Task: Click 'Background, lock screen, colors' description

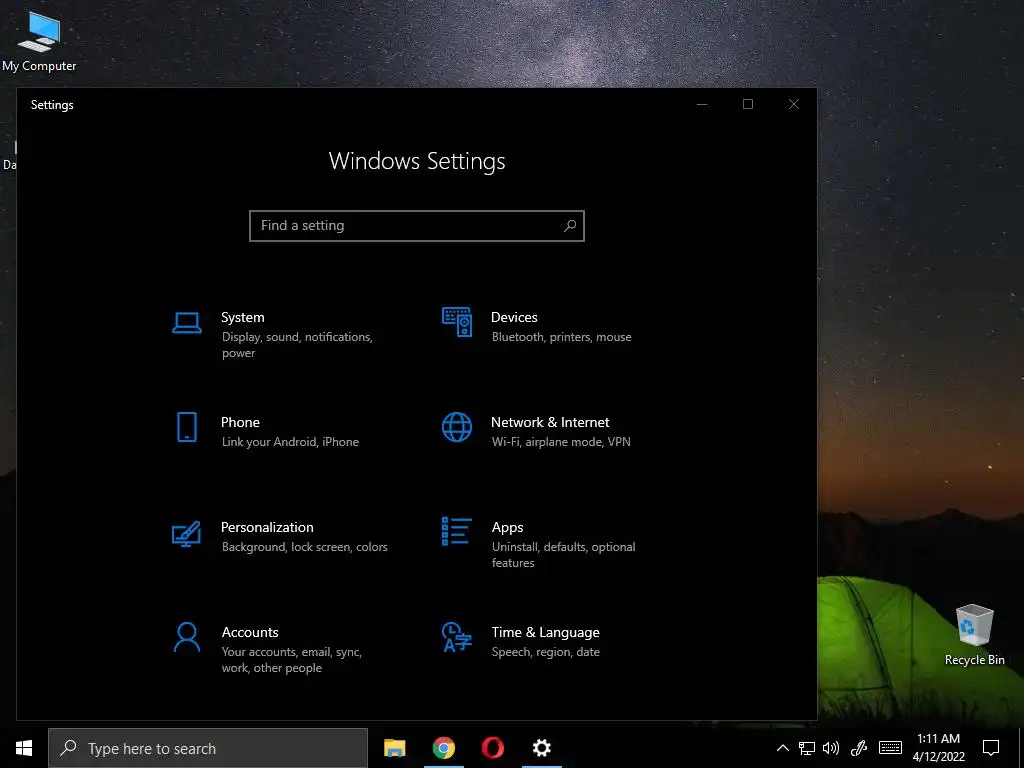Action: coord(304,547)
